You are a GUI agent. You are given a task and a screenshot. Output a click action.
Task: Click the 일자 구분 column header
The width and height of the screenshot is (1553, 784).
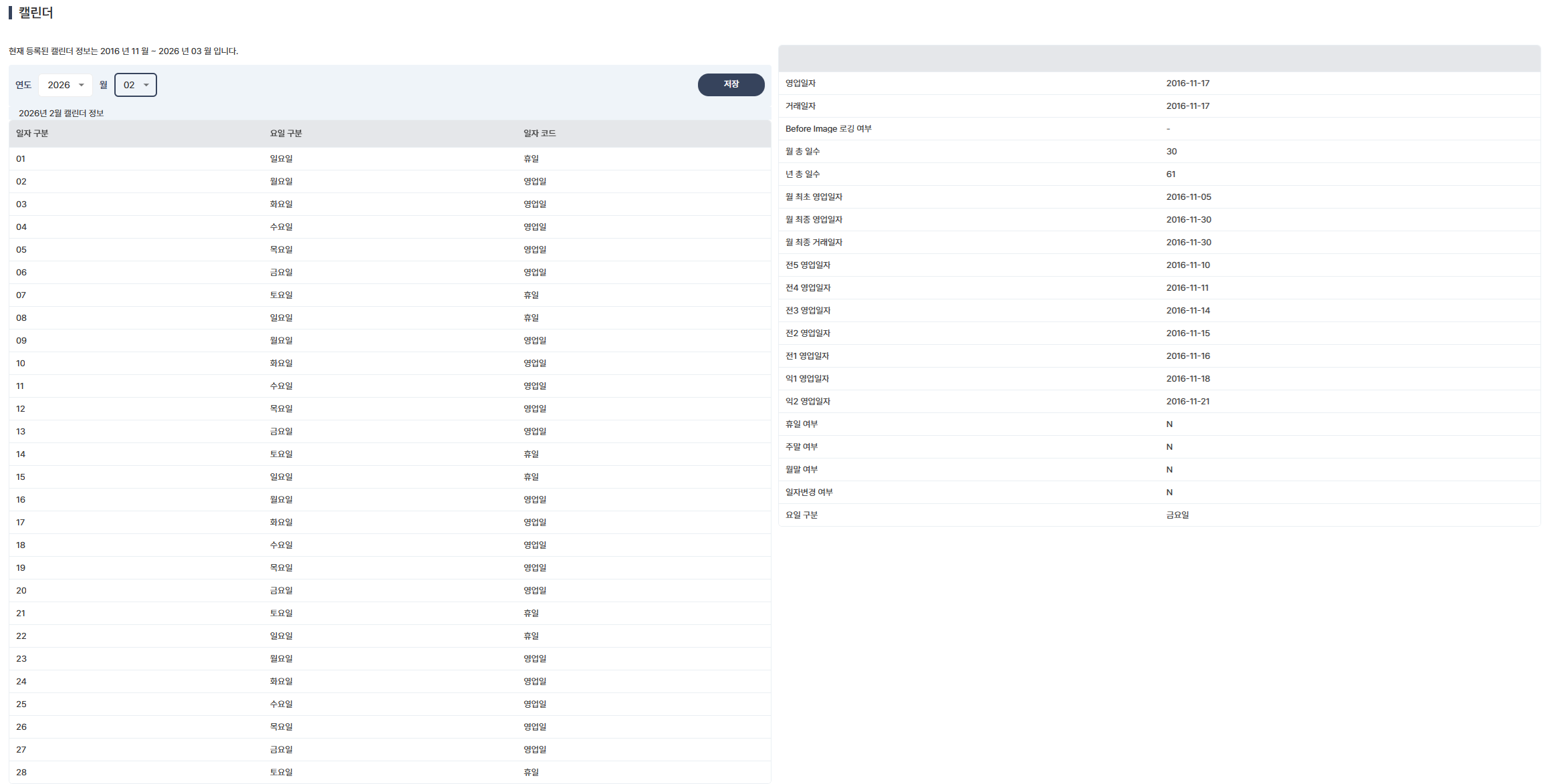point(32,134)
